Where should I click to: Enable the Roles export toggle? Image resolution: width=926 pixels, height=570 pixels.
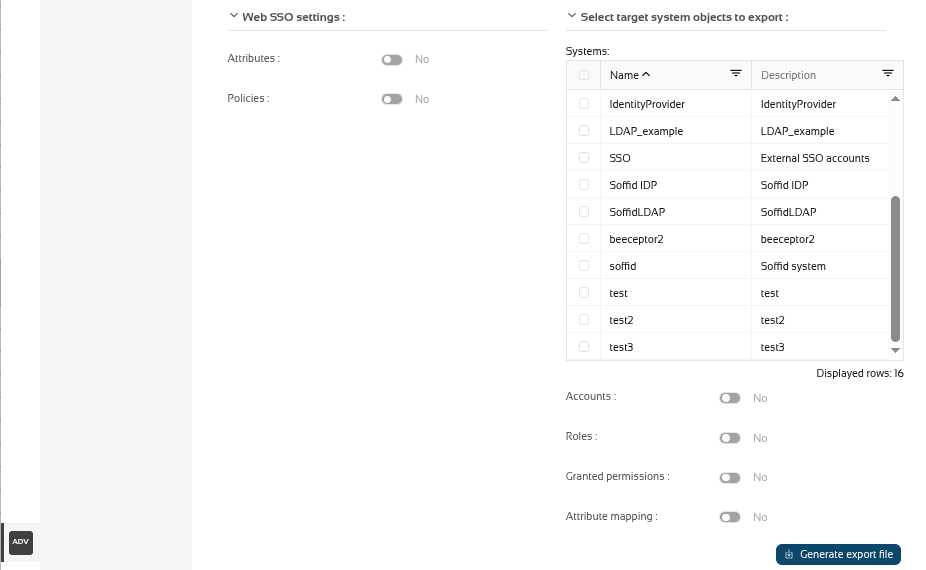730,438
